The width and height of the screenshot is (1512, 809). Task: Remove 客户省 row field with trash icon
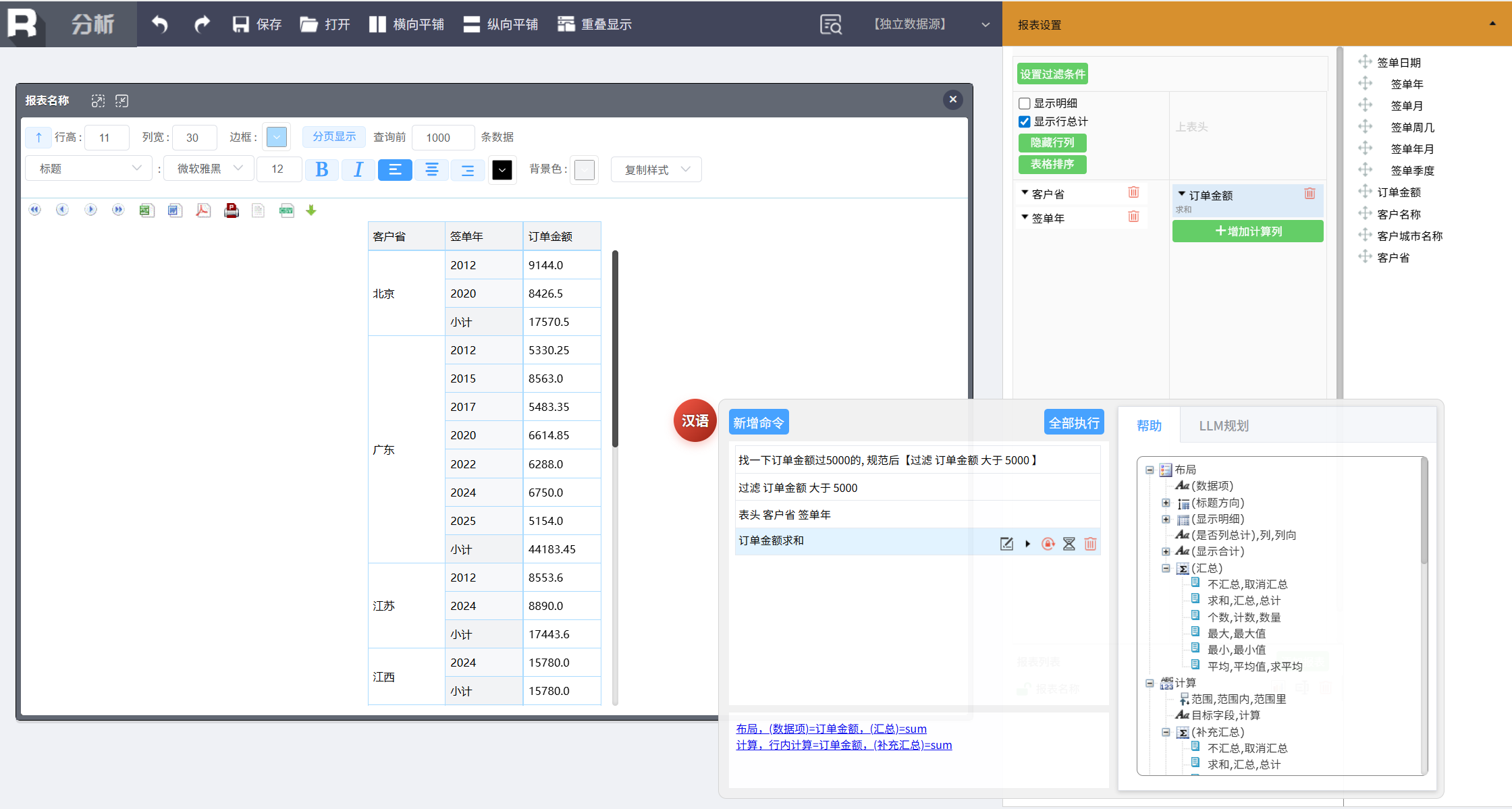pyautogui.click(x=1133, y=193)
